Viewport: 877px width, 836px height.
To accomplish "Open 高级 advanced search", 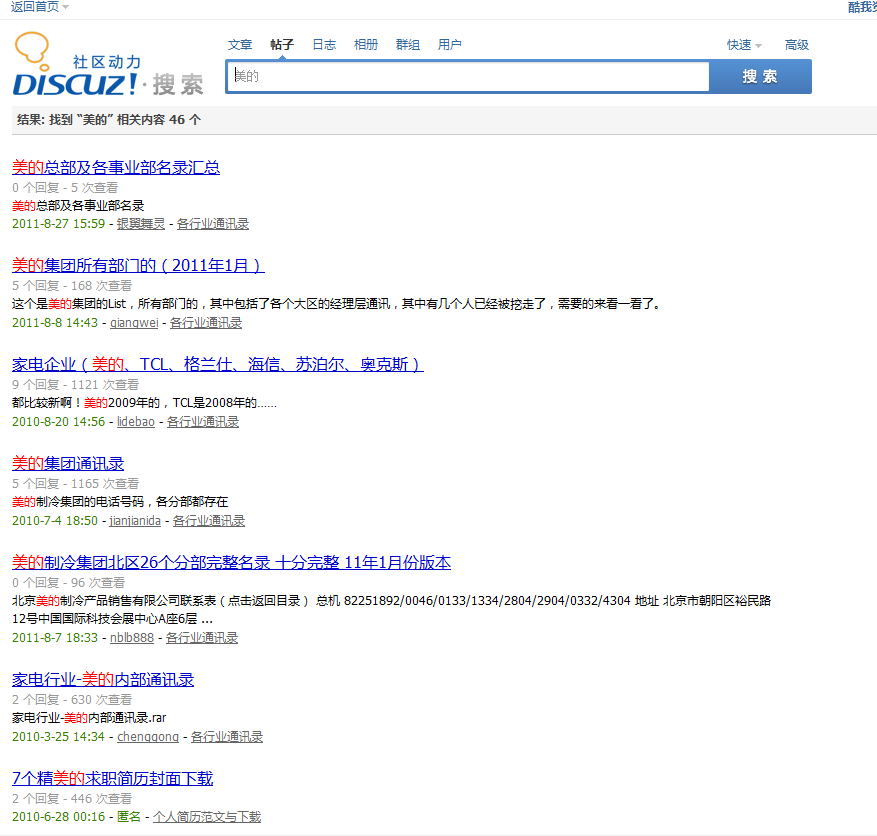I will [796, 45].
